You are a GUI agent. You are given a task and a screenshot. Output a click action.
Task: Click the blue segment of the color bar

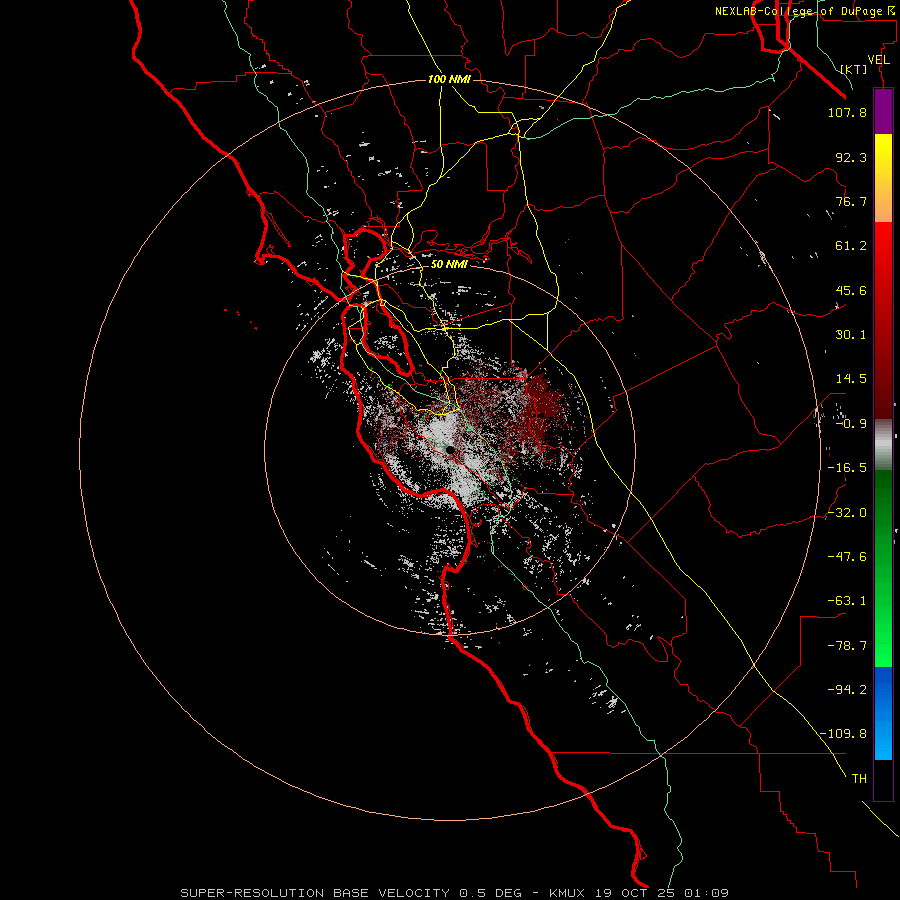883,713
